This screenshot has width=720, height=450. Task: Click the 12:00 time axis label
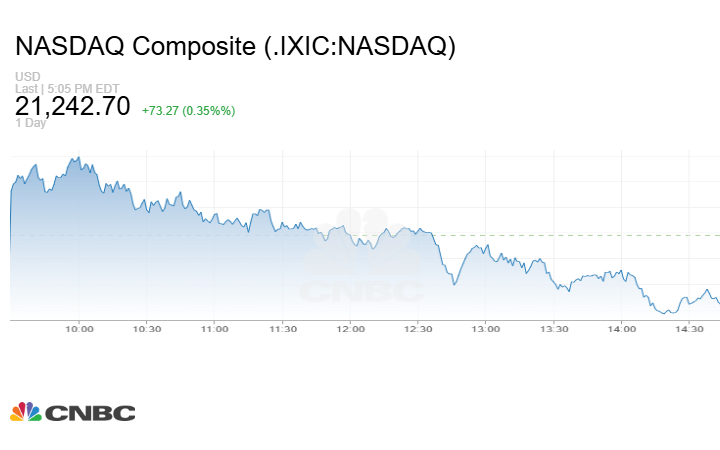tap(350, 328)
